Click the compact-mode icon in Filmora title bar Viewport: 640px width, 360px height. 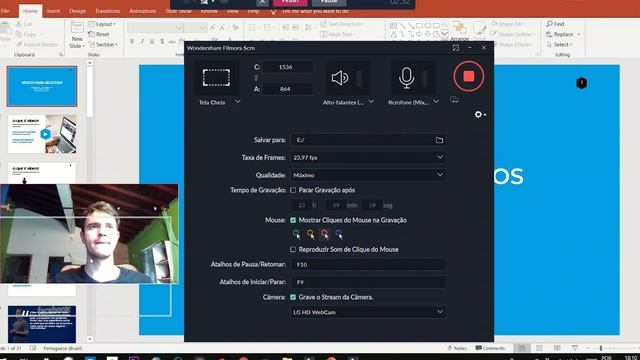[x=456, y=48]
